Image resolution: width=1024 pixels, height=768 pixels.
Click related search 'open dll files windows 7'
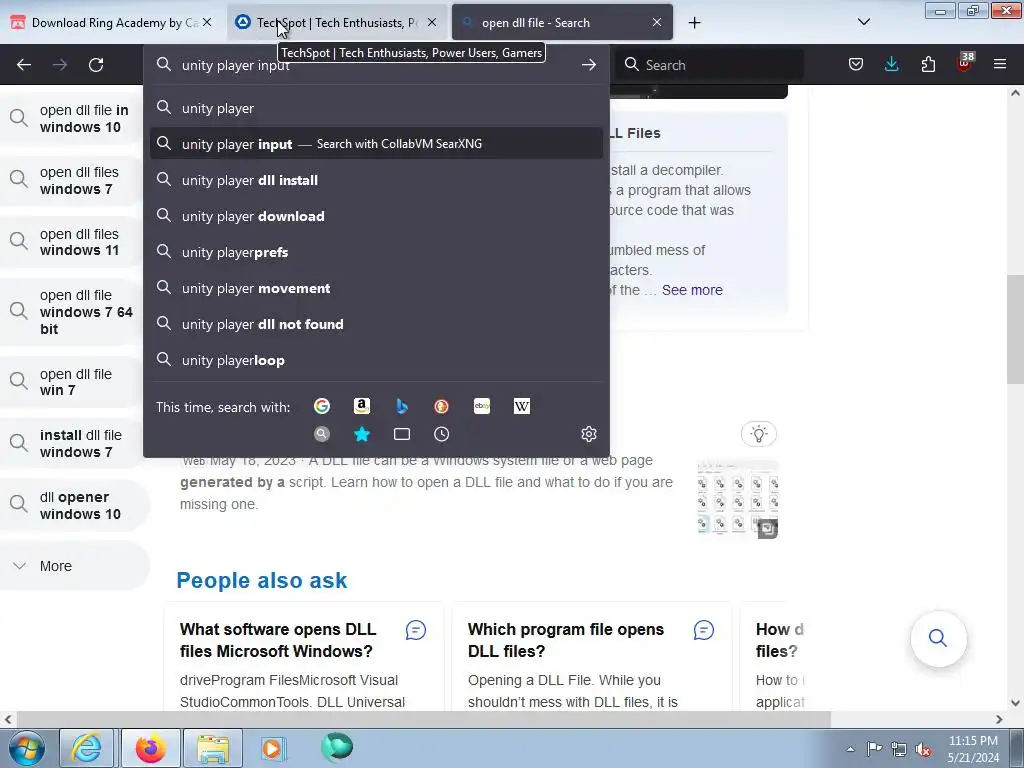pos(72,180)
